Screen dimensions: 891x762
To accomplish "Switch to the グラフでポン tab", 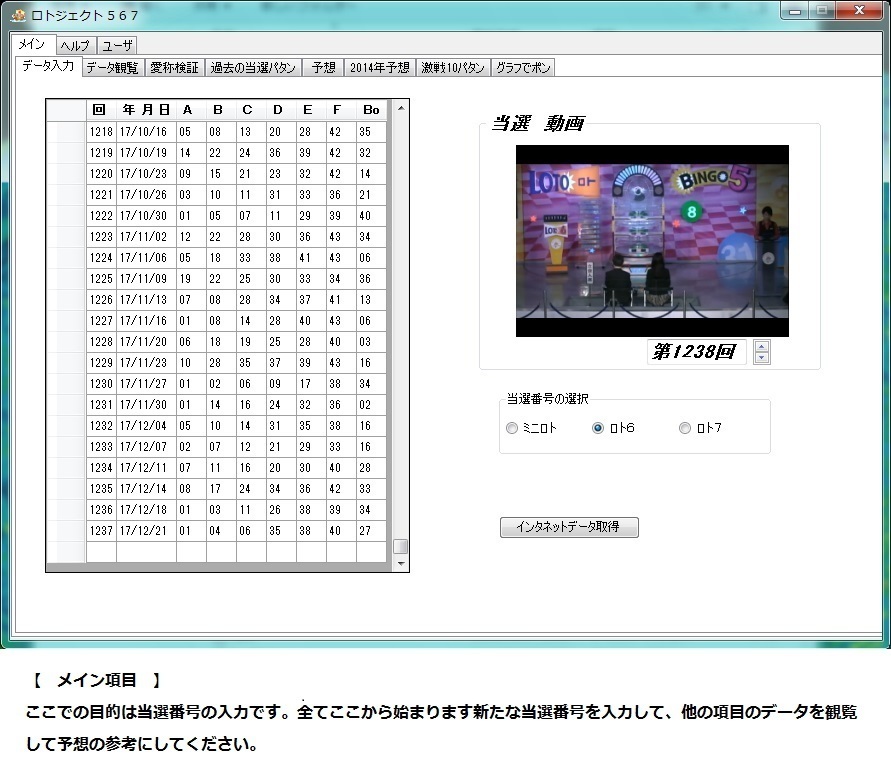I will (x=523, y=68).
